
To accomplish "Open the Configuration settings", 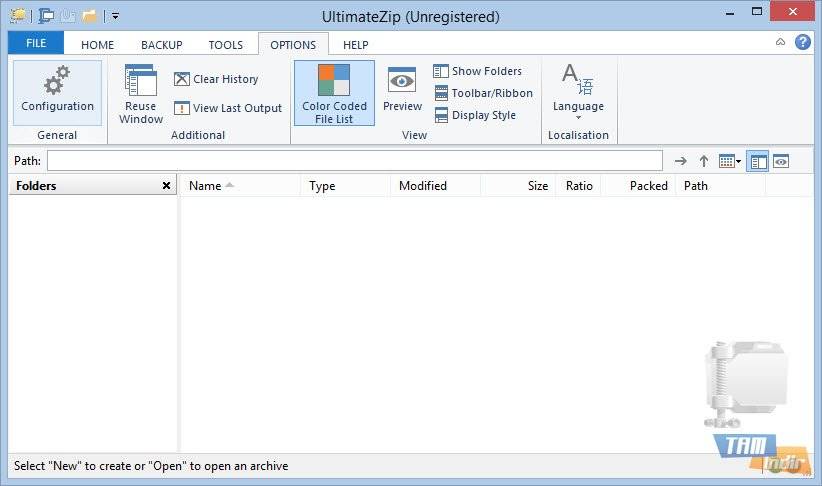I will [57, 91].
